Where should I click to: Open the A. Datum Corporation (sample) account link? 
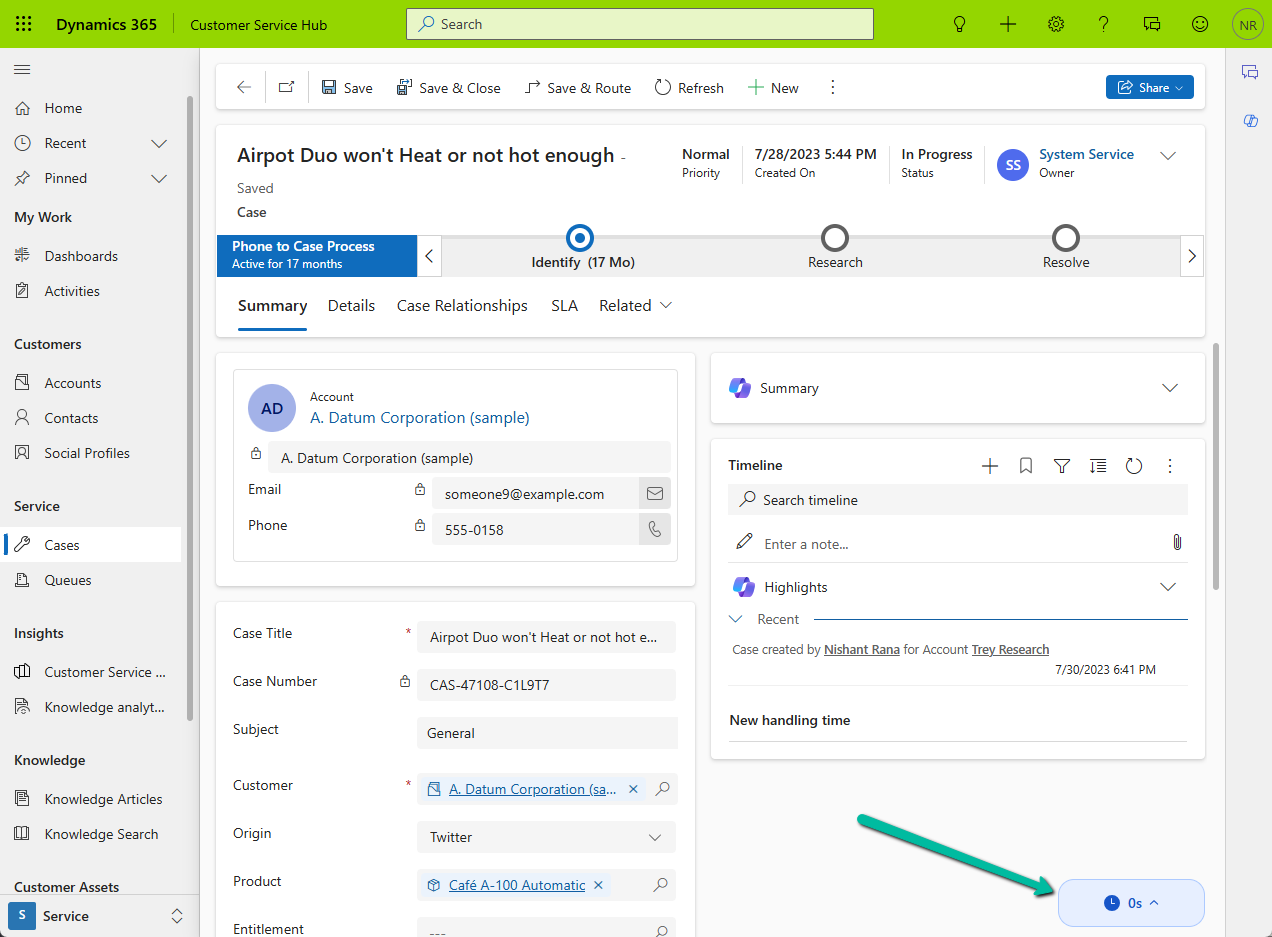tap(420, 418)
